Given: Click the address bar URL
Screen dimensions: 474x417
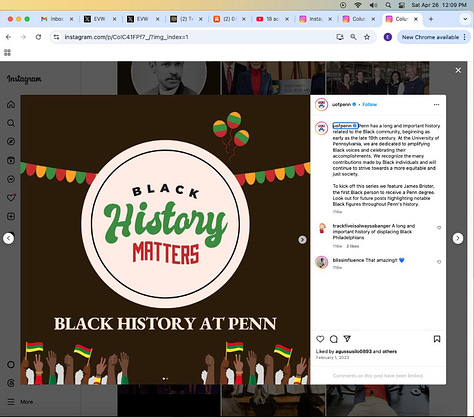Looking at the screenshot, I should [x=127, y=37].
